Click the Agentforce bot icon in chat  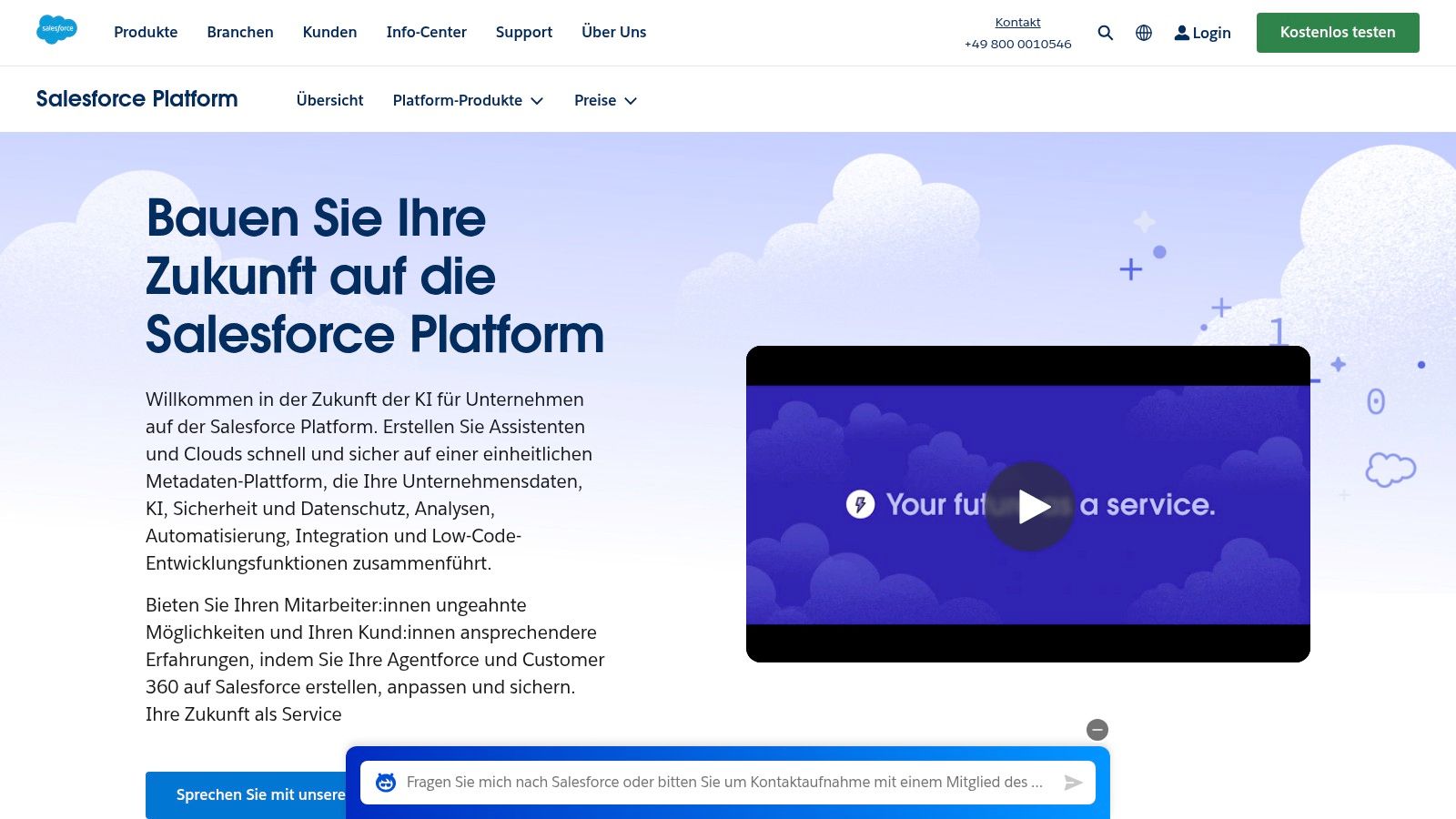coord(386,783)
